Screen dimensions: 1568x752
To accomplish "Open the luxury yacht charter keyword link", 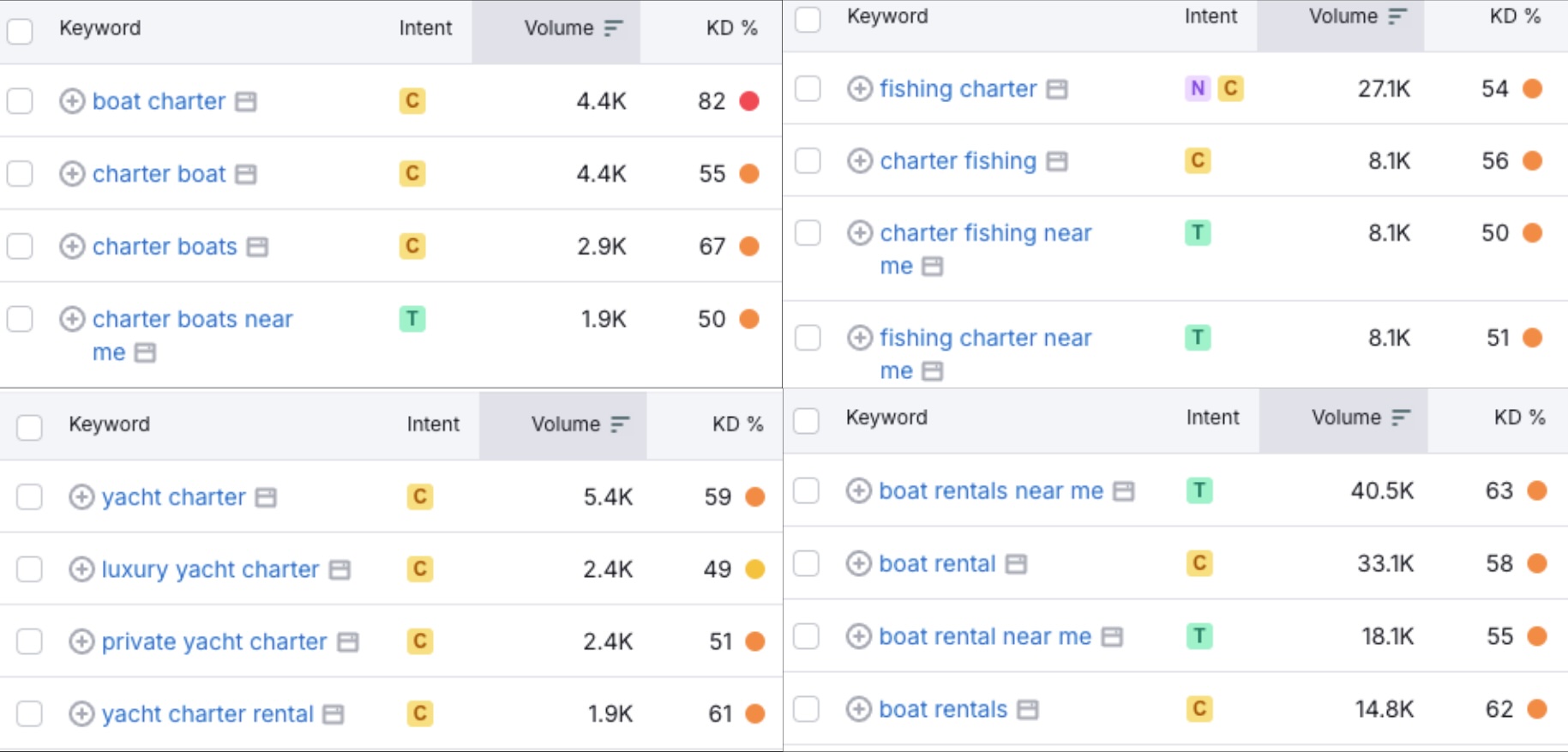I will point(210,569).
